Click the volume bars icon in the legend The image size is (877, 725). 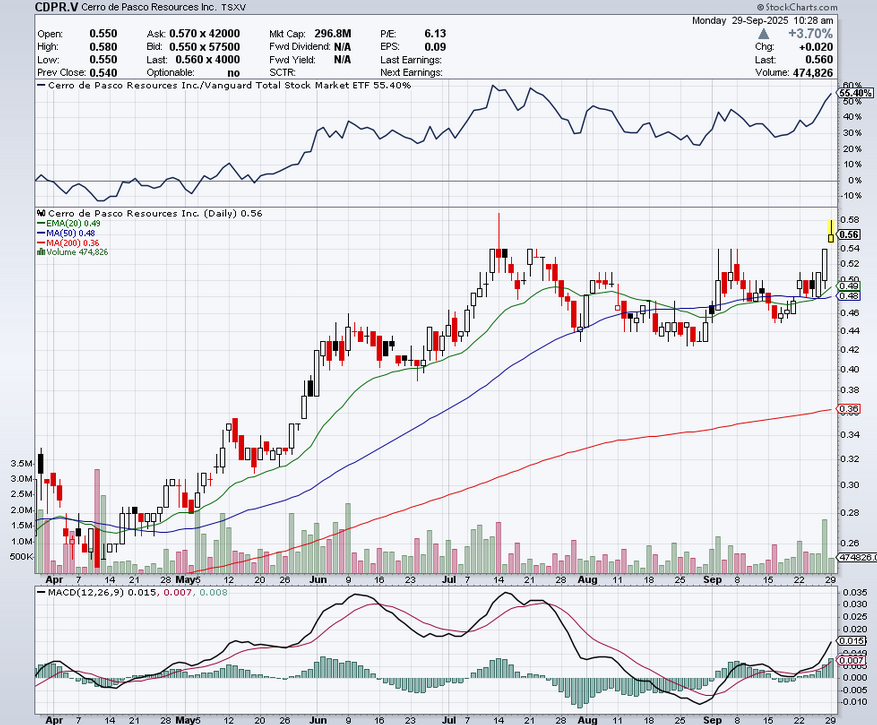[41, 252]
